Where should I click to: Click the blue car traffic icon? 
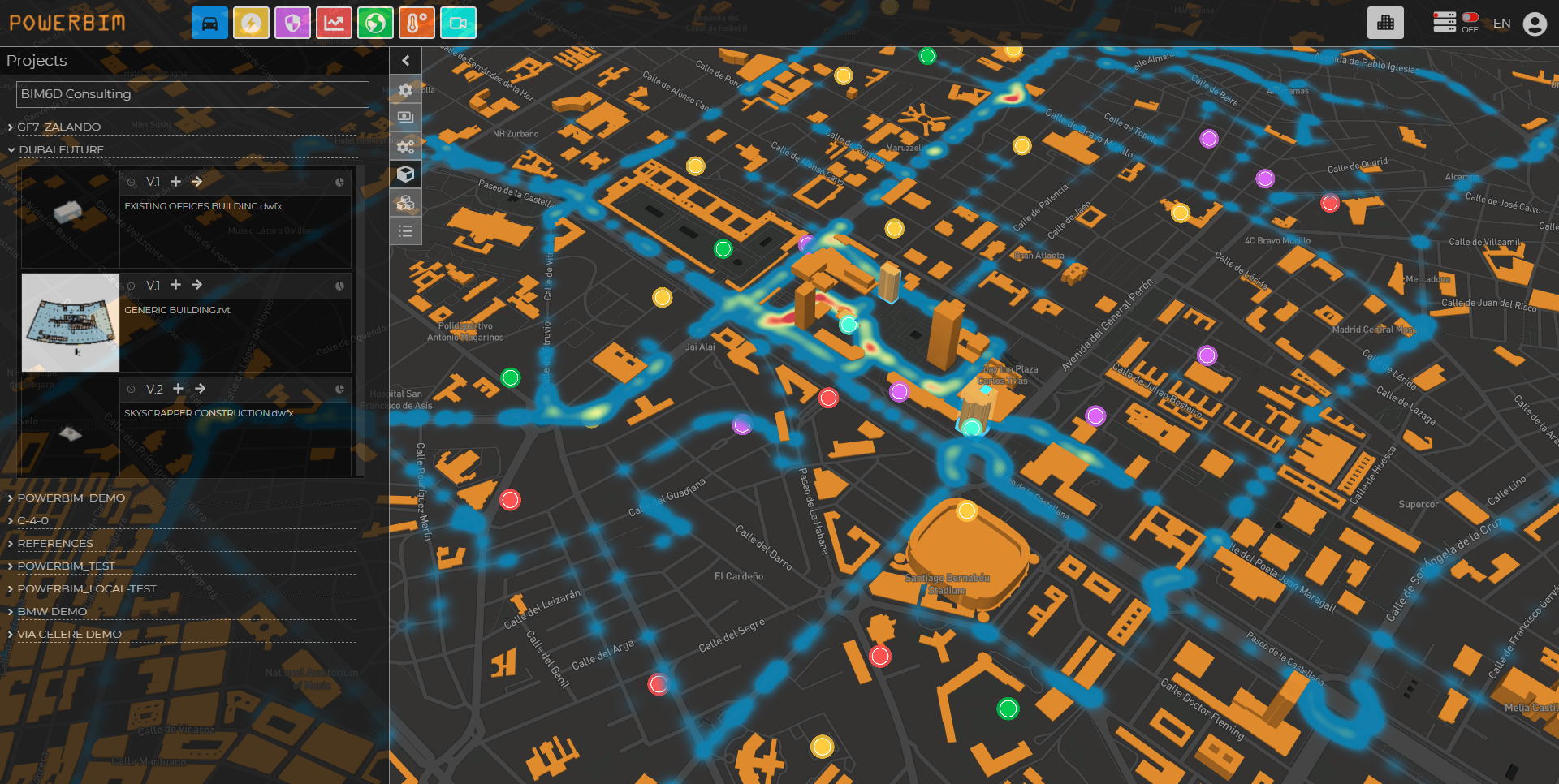(x=209, y=24)
